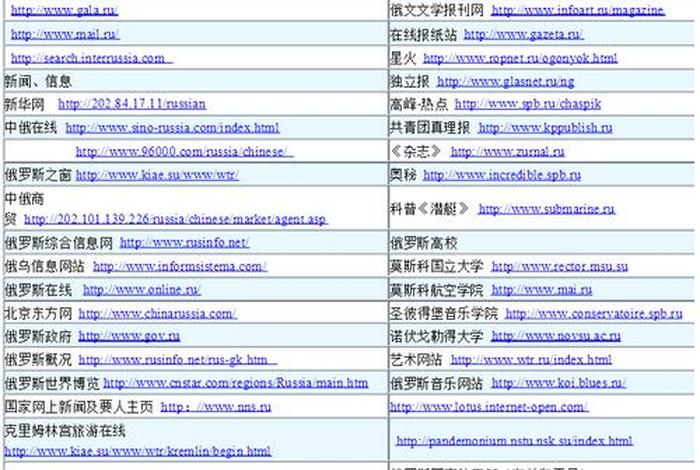Open the www.zurnal.ru link
700x470 pixels.
tap(508, 152)
